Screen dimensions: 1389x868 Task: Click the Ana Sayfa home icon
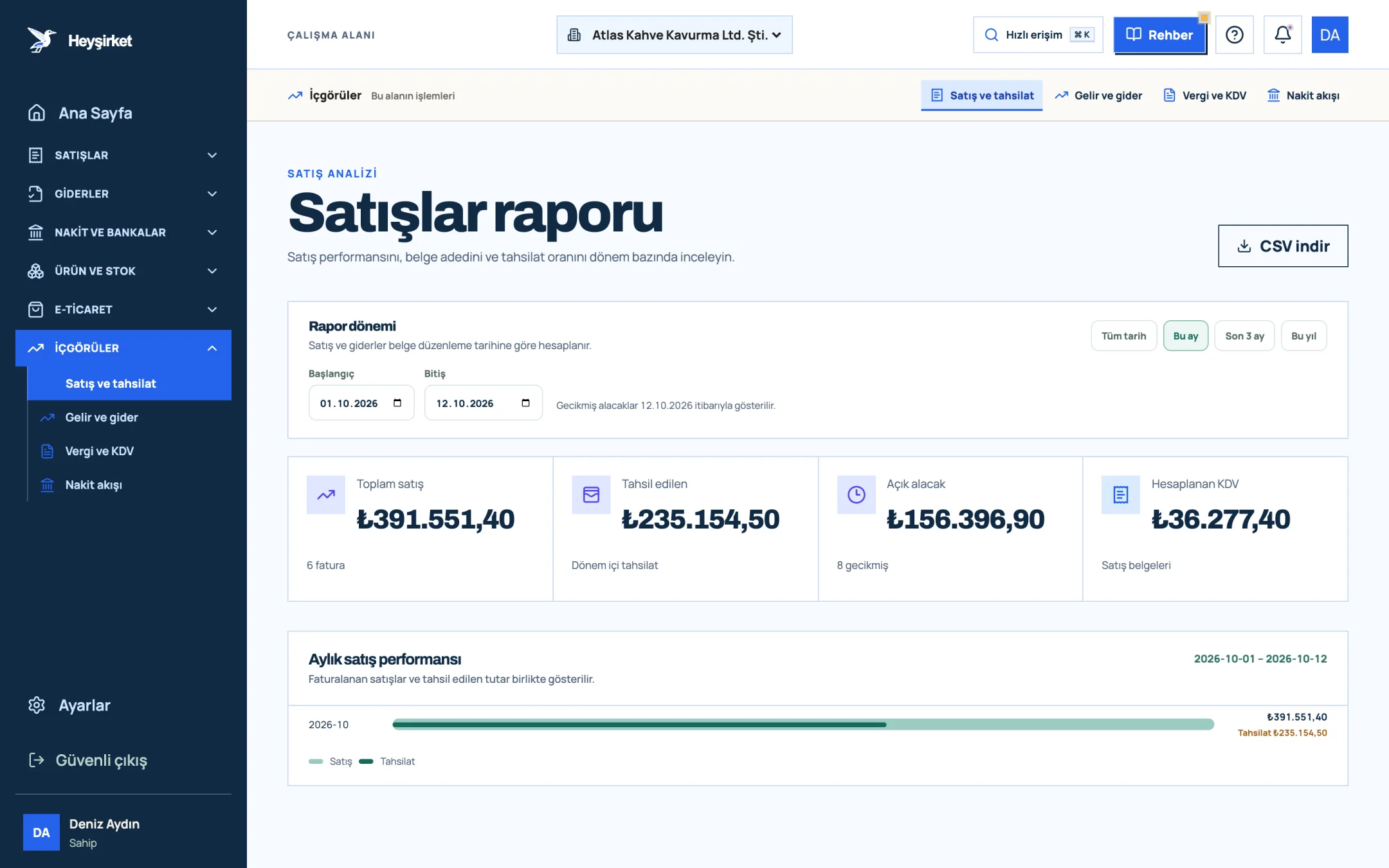[x=37, y=113]
